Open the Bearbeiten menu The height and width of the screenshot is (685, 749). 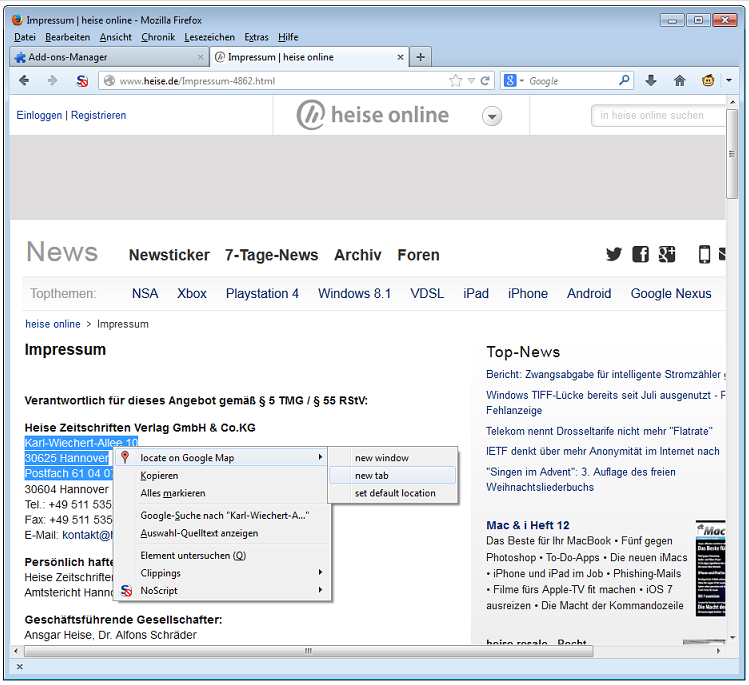click(x=67, y=37)
